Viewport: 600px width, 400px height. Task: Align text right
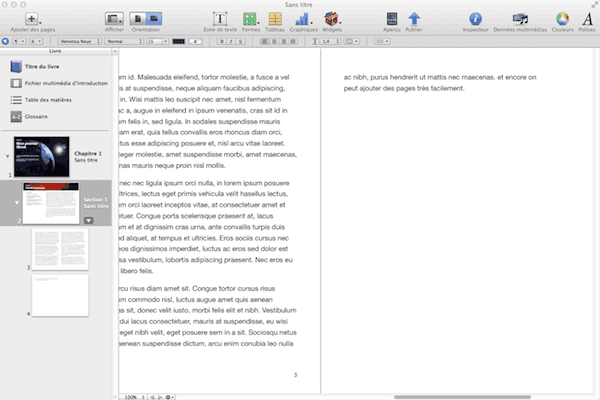click(x=284, y=41)
